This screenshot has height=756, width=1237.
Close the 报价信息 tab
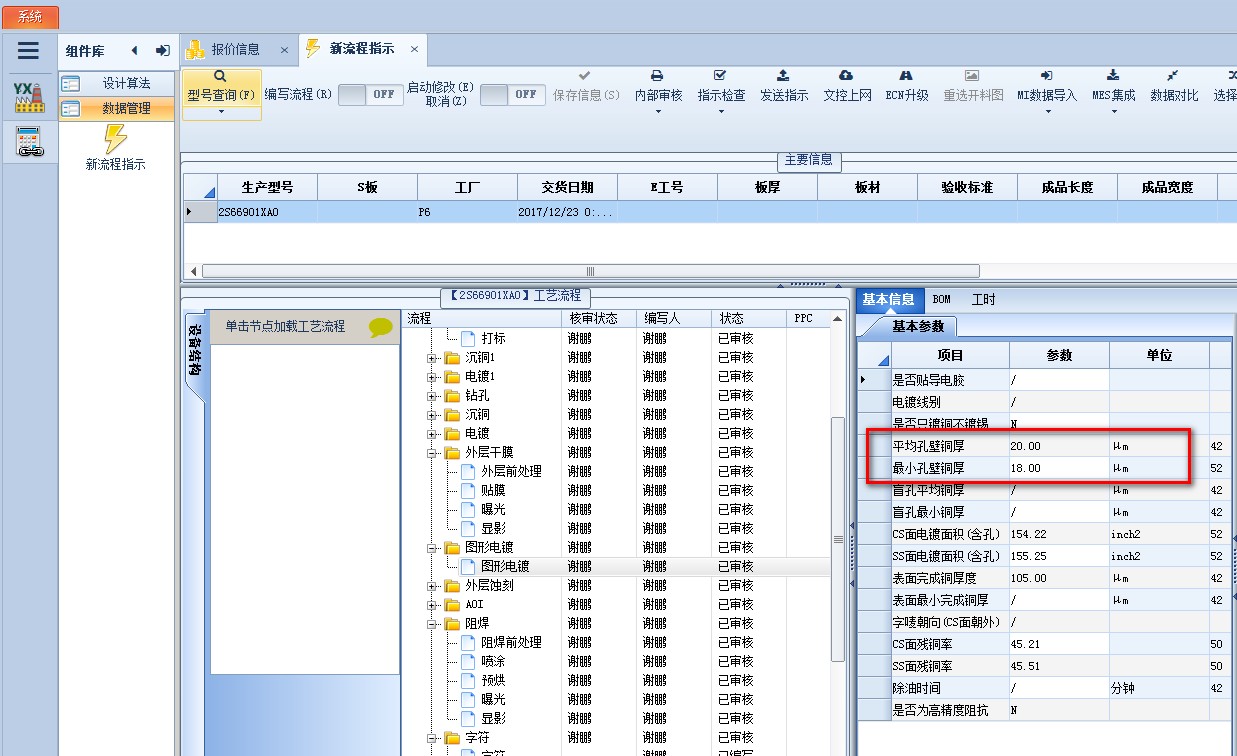[284, 50]
